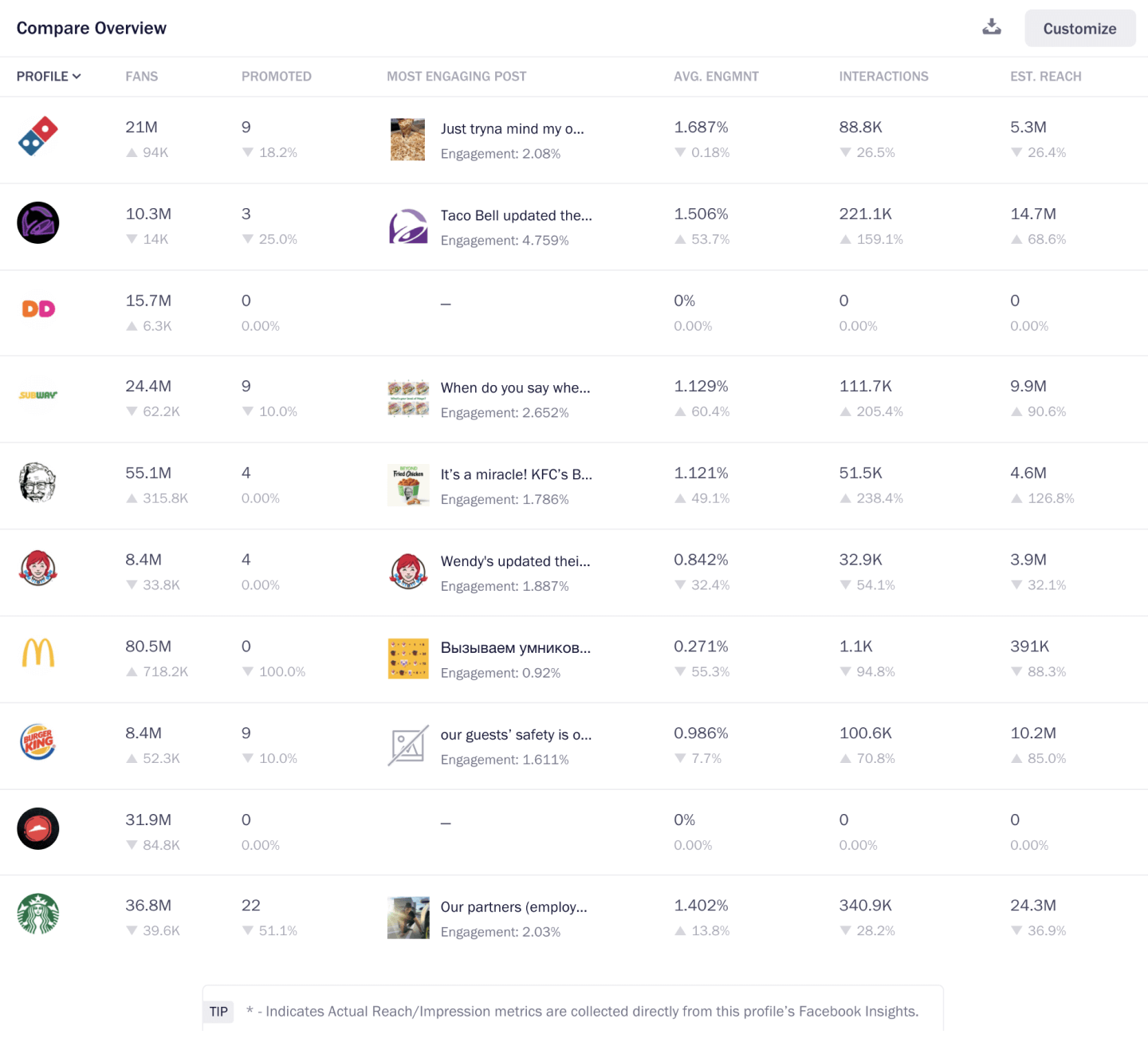1148x1038 pixels.
Task: Click the 10.3M fans value
Action: pos(148,214)
